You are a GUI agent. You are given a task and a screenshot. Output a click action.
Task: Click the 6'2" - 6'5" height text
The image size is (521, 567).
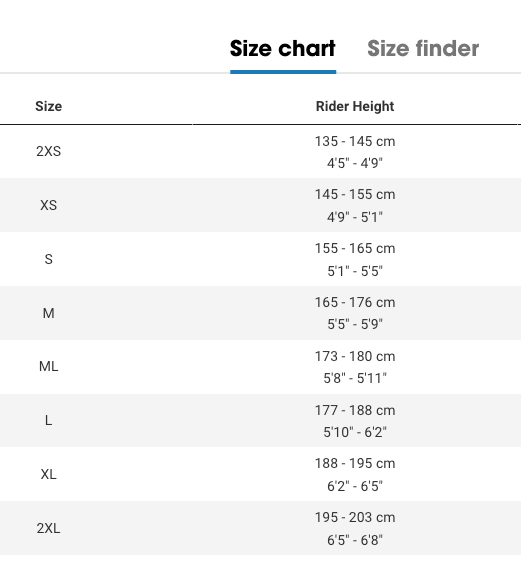355,486
